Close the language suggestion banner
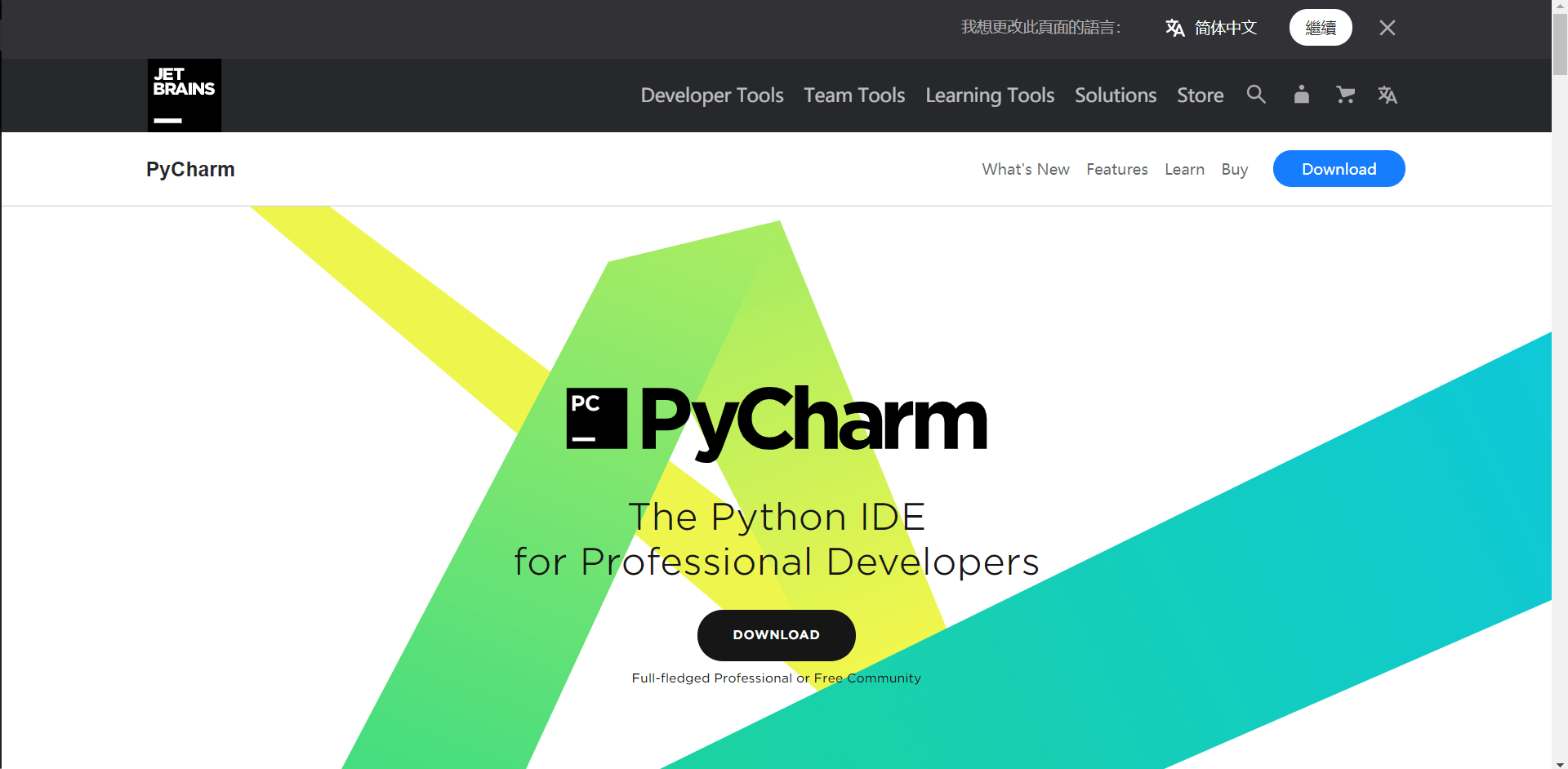 tap(1387, 28)
